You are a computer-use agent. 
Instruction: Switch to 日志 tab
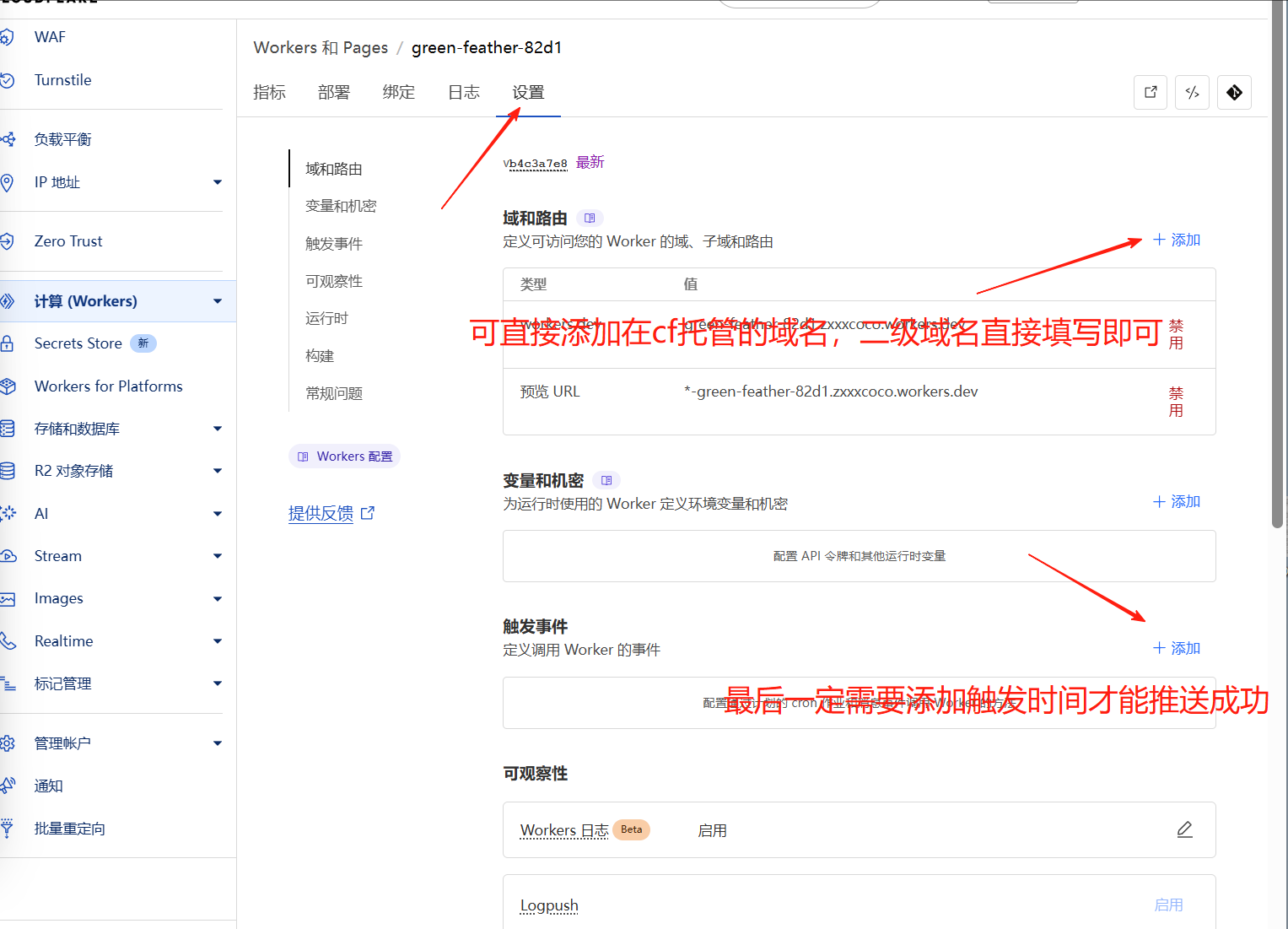click(464, 93)
